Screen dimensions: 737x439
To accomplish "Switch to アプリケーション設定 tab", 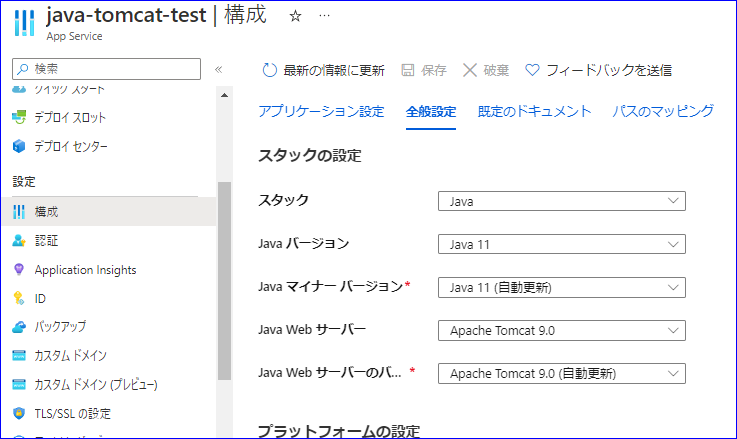I will pyautogui.click(x=321, y=111).
